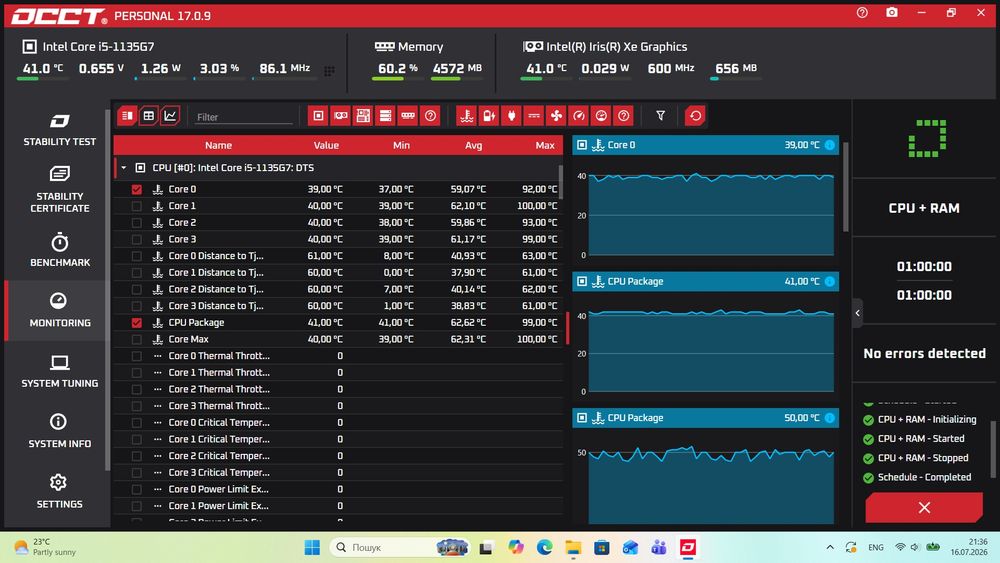Open the Stability Certificate section
The image size is (1000, 563).
click(x=59, y=189)
